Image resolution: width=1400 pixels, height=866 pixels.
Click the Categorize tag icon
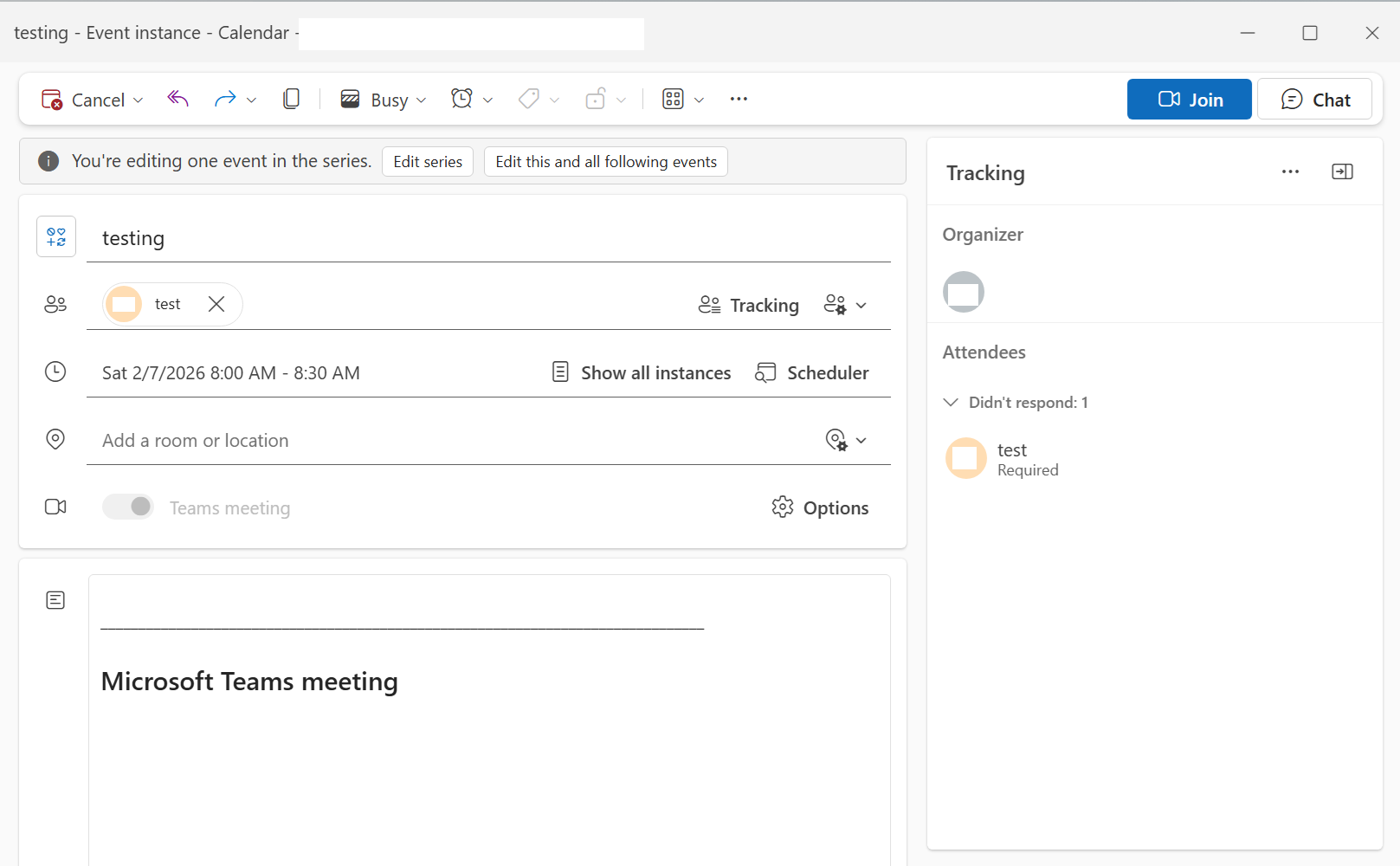[x=529, y=99]
